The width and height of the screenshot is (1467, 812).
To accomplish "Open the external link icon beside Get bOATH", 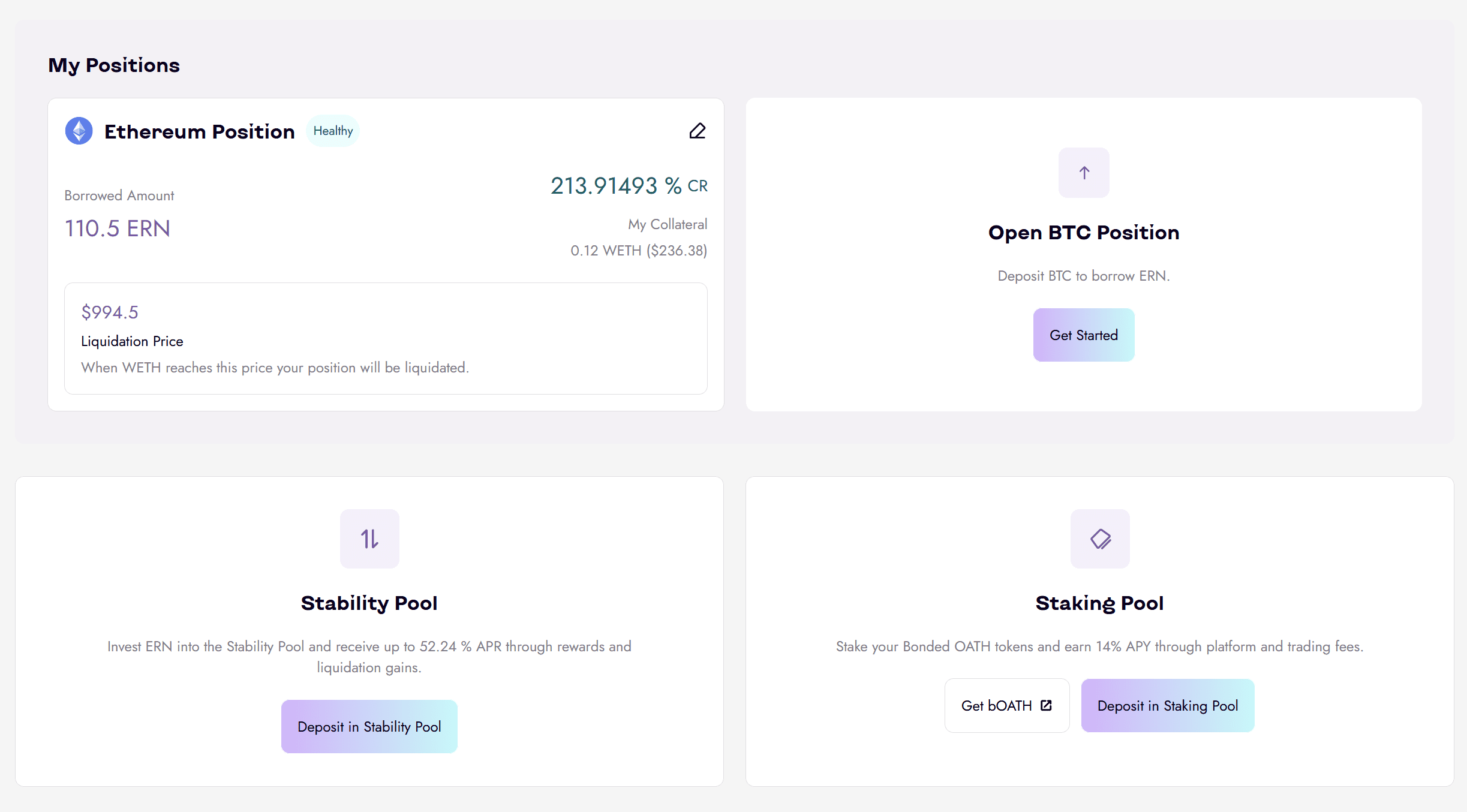I will (x=1047, y=705).
